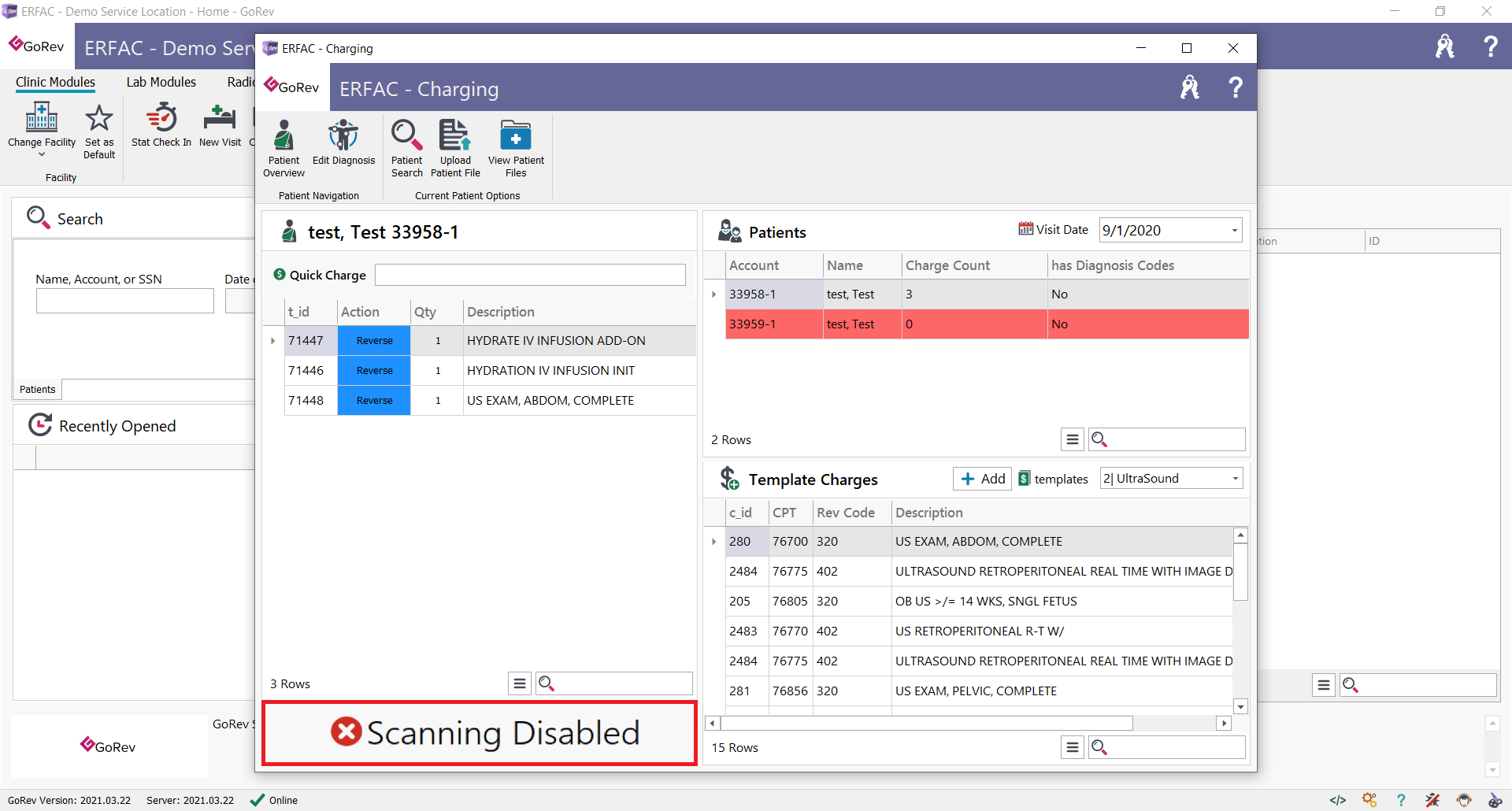Expand template row 280 arrow
Screen dimensions: 1512x811
[714, 542]
